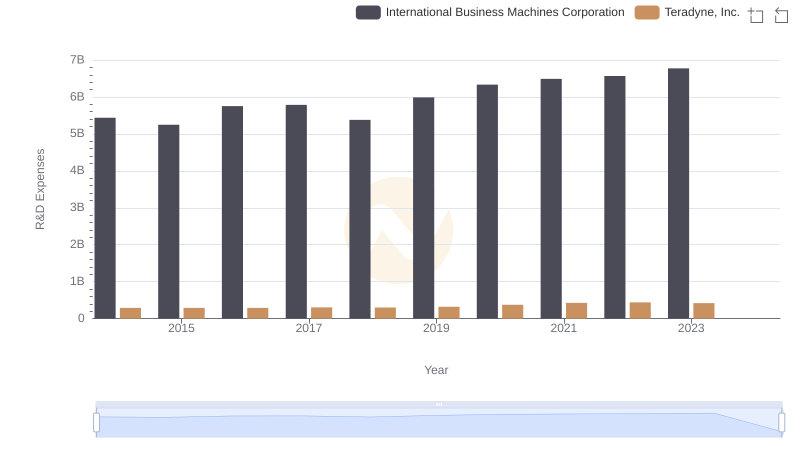Toggle Teradyne, Inc. legend swatch
The image size is (800, 461).
pyautogui.click(x=647, y=12)
